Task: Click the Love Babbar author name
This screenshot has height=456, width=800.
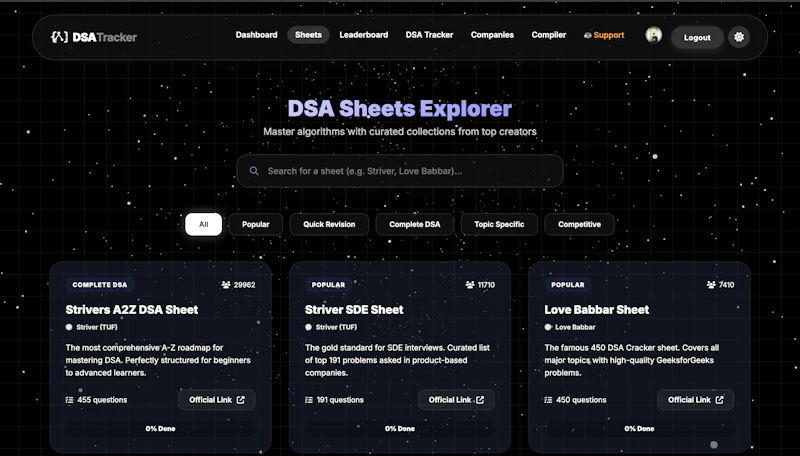Action: [x=575, y=327]
